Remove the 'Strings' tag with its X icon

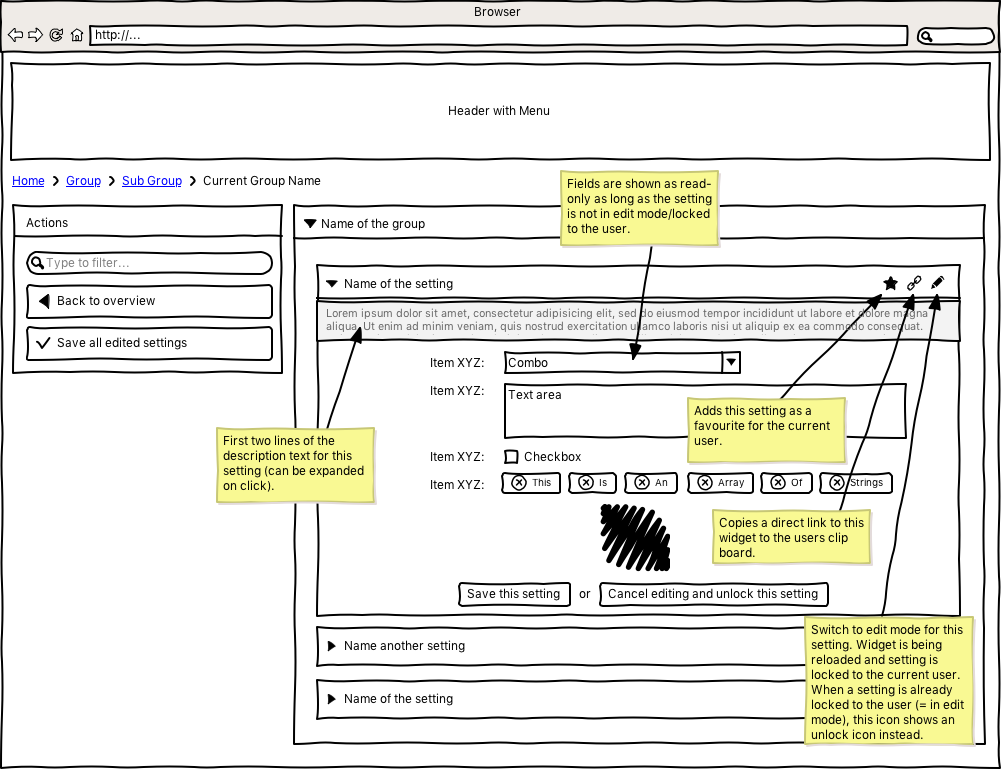click(836, 483)
